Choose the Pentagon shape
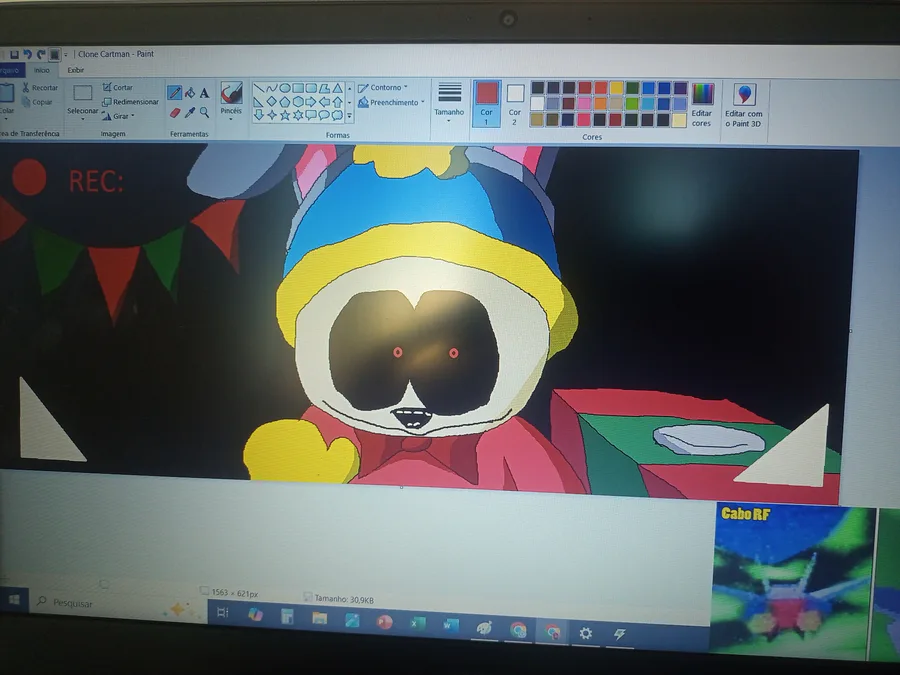900x675 pixels. point(285,102)
